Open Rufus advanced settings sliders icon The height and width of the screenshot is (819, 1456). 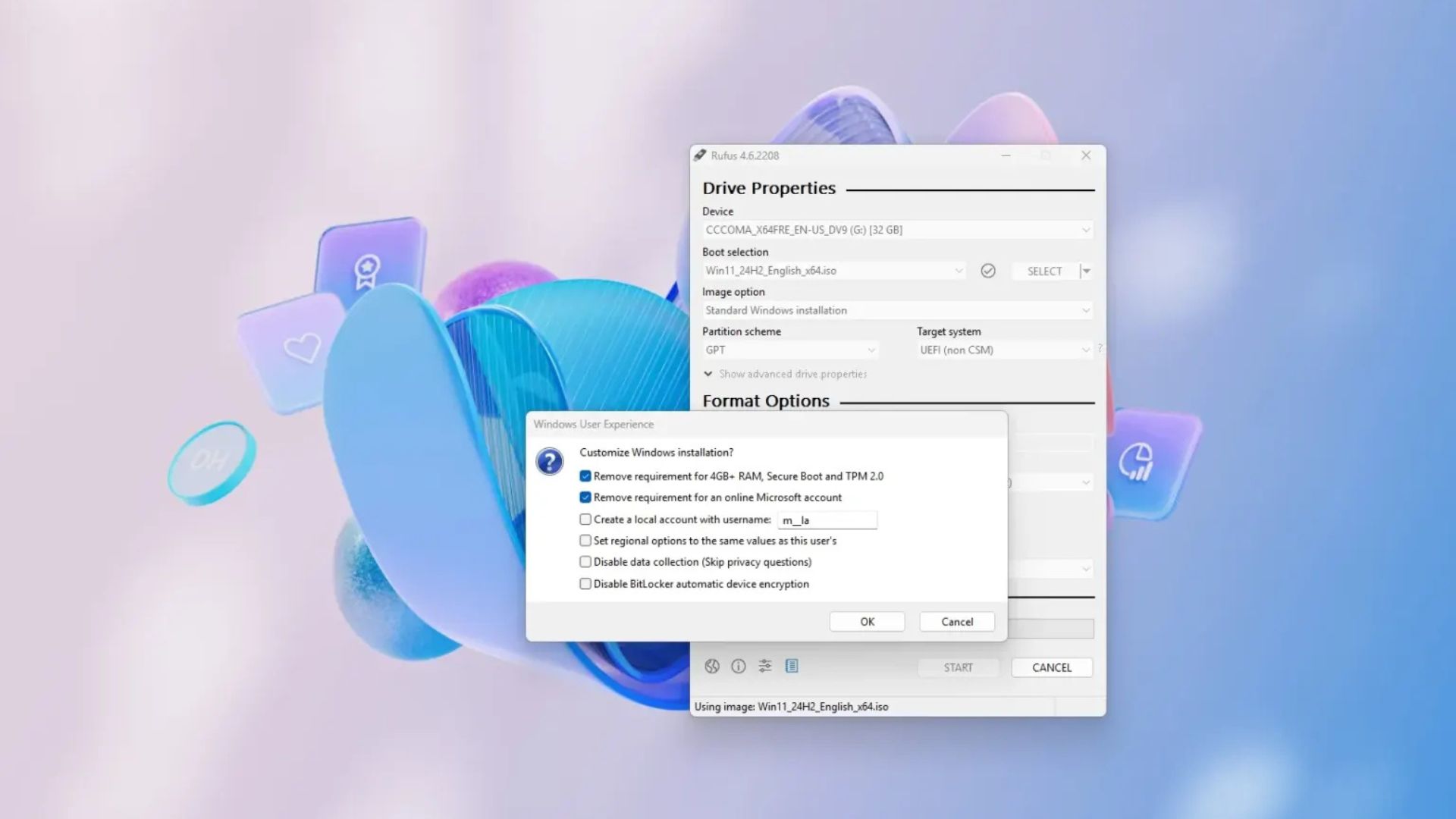click(x=764, y=666)
